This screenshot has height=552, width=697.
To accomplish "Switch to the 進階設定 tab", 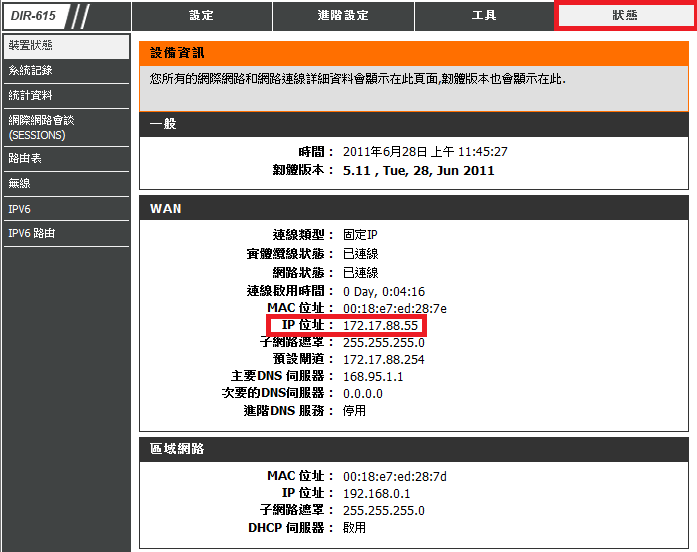I will [343, 16].
